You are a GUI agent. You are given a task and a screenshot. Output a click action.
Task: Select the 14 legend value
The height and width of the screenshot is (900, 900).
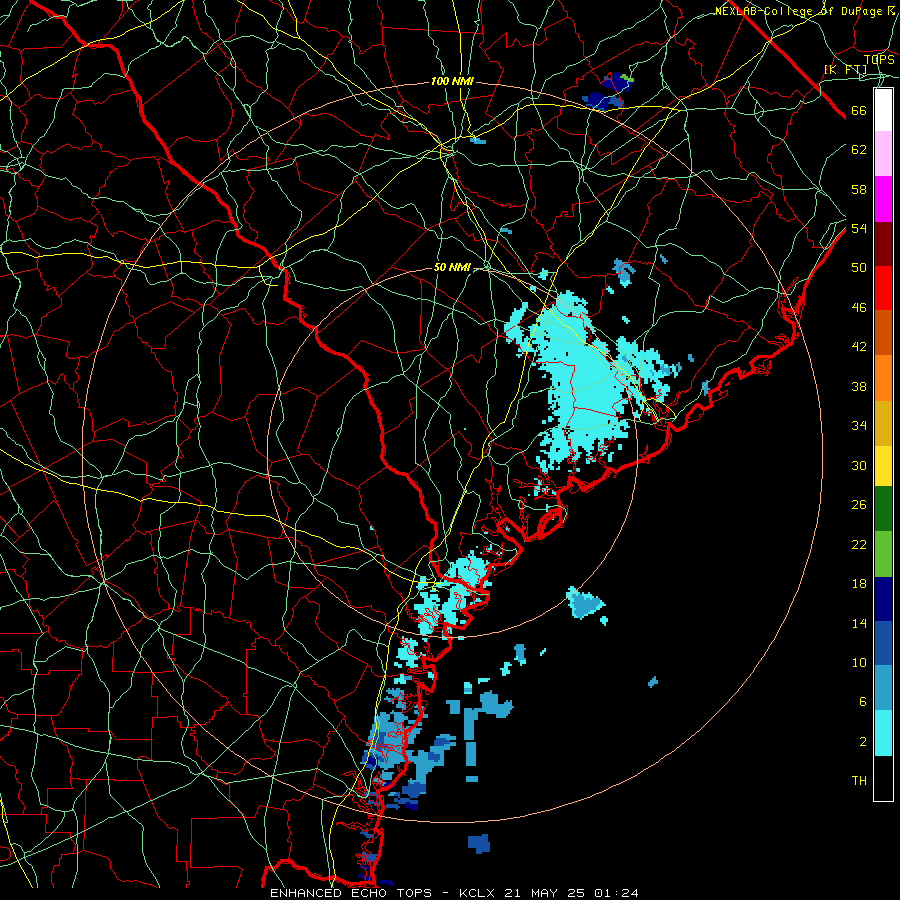[859, 624]
